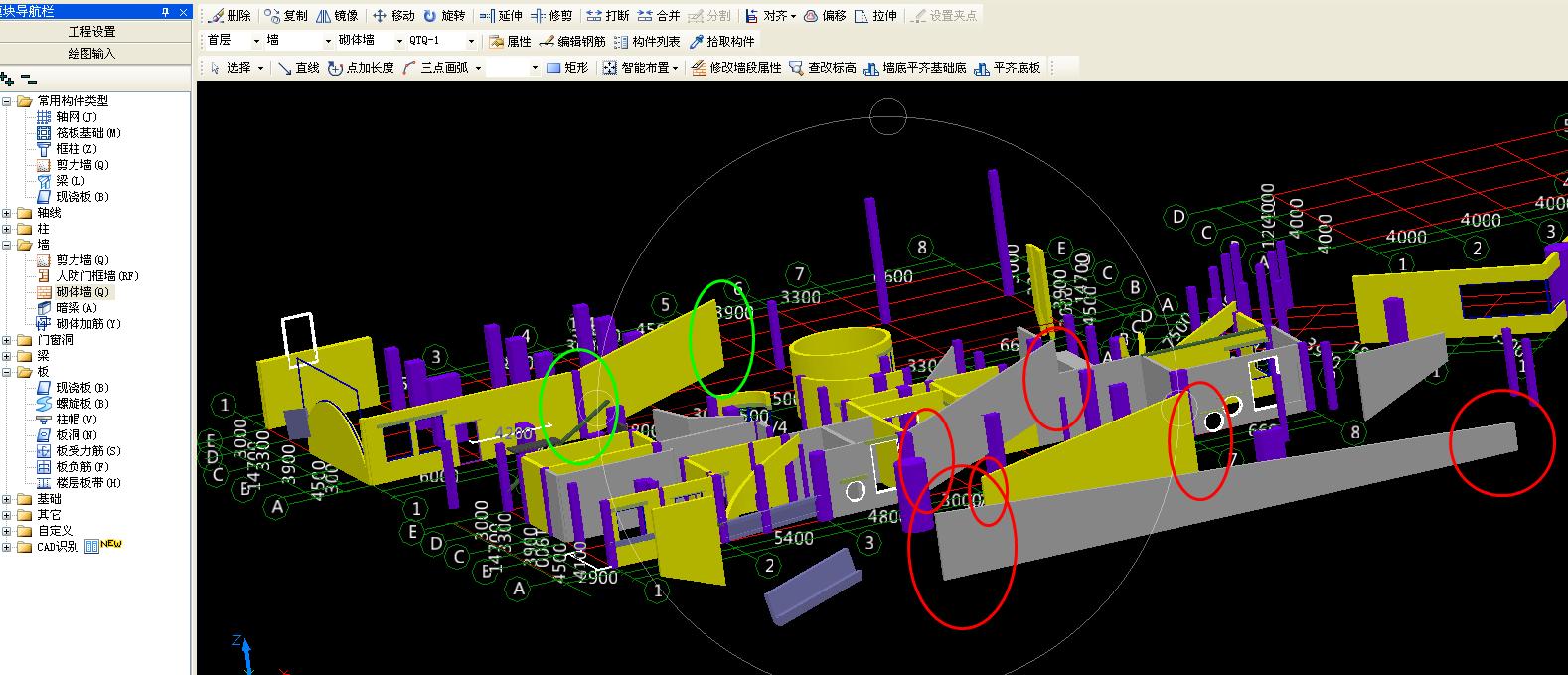Expand the CAD识别 folder
This screenshot has height=675, width=1568.
pyautogui.click(x=8, y=547)
